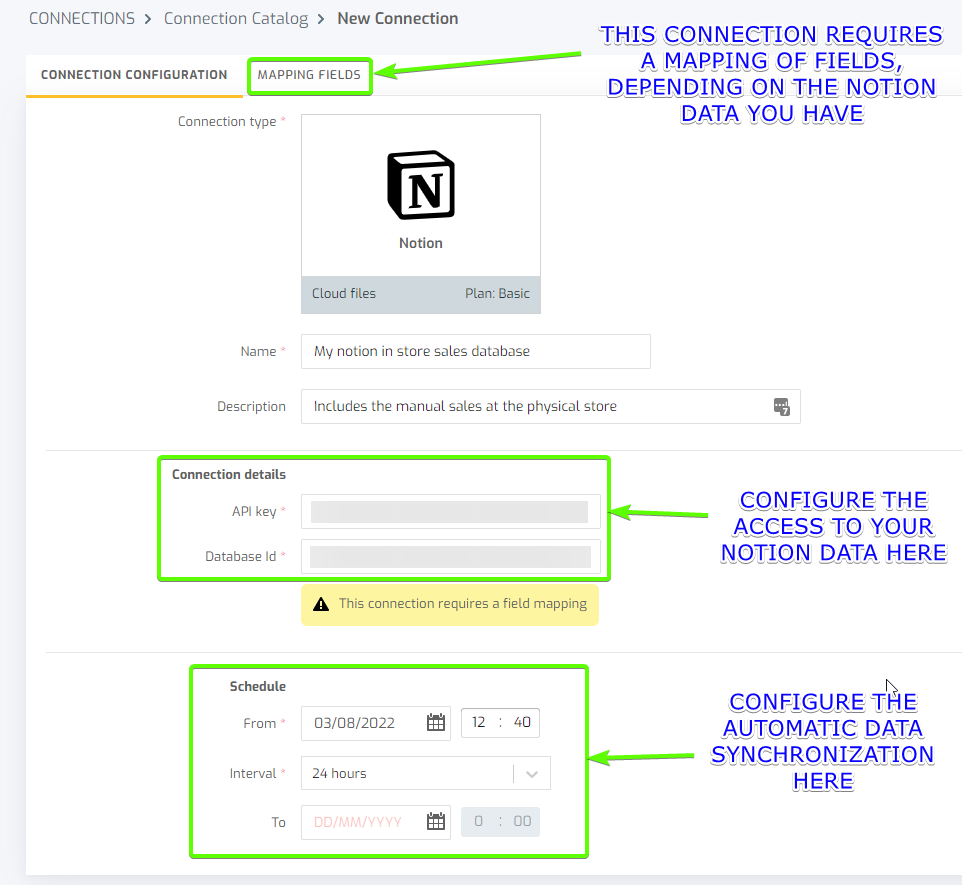Click the Name input field
This screenshot has width=962, height=885.
[x=475, y=351]
